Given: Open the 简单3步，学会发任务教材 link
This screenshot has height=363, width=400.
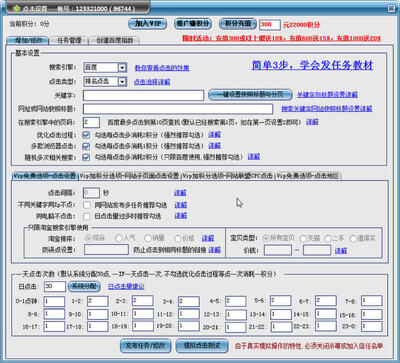Looking at the screenshot, I should click(312, 65).
